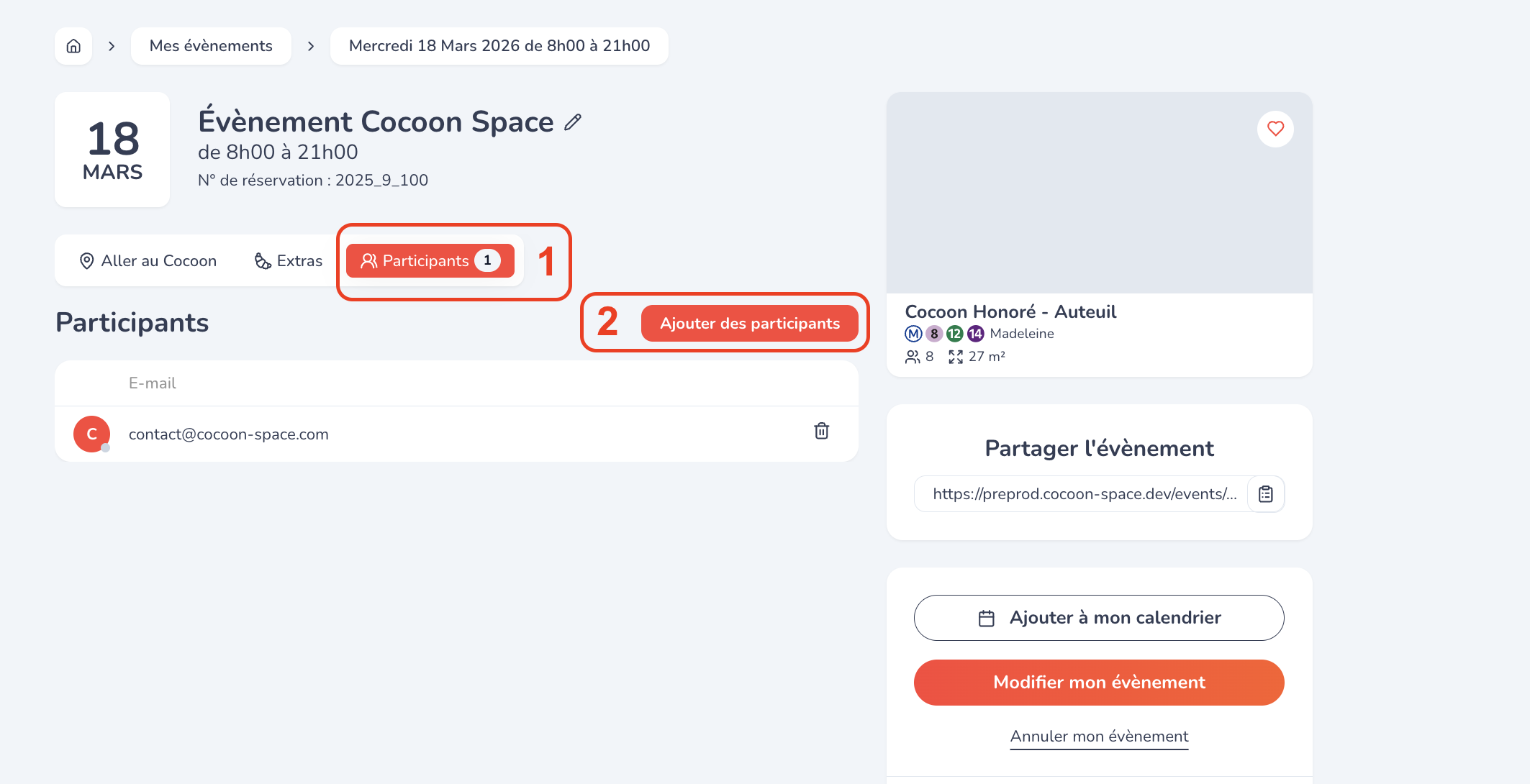The width and height of the screenshot is (1530, 784).
Task: Click Ajouter des participants button
Action: pos(749,324)
